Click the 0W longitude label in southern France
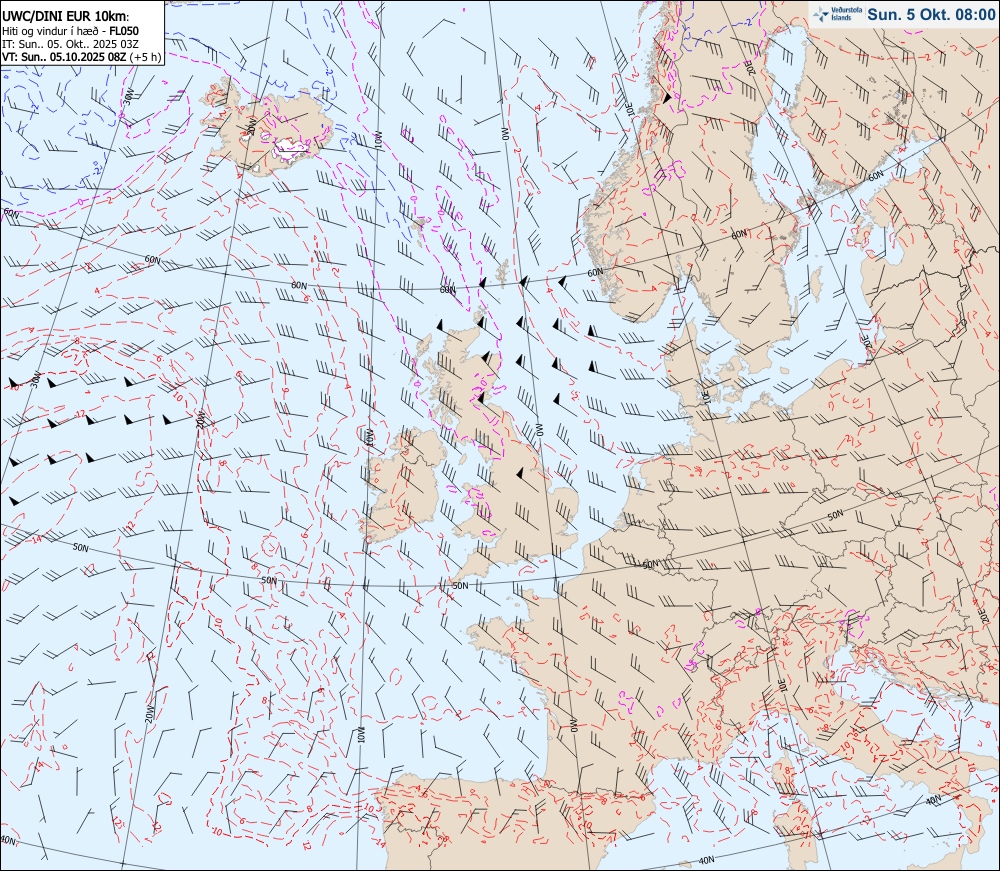Viewport: 1000px width, 871px height. point(573,725)
